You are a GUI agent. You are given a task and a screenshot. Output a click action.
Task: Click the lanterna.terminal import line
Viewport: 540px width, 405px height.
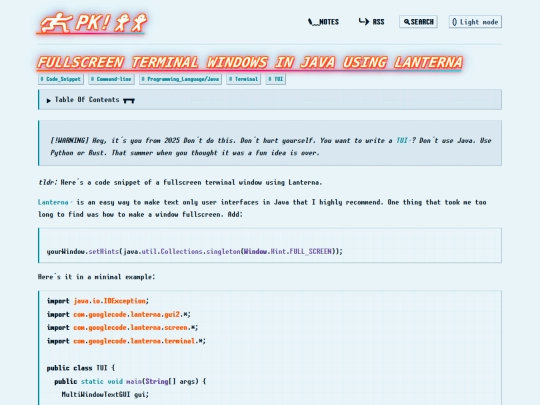126,341
